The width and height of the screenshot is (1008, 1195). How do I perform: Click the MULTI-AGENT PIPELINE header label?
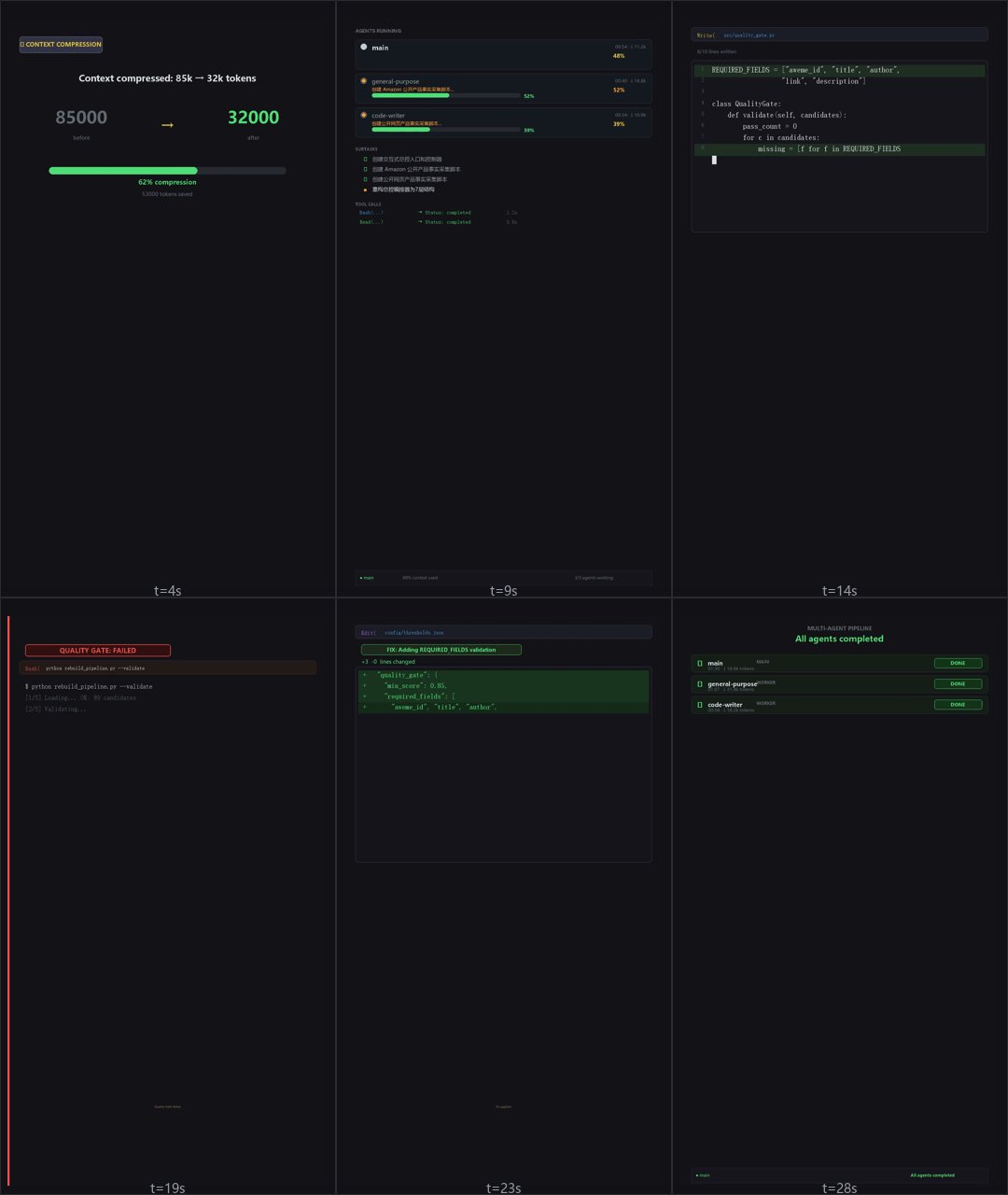tap(839, 628)
